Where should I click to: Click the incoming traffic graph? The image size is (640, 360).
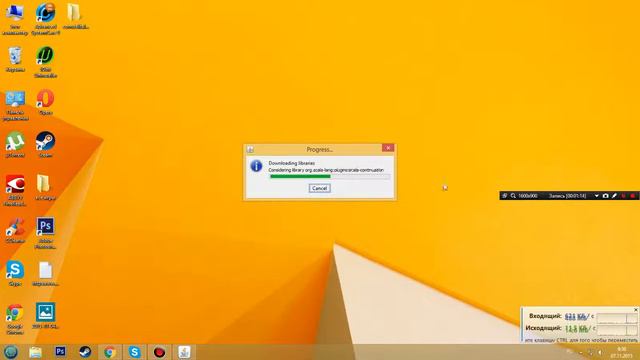click(x=616, y=317)
